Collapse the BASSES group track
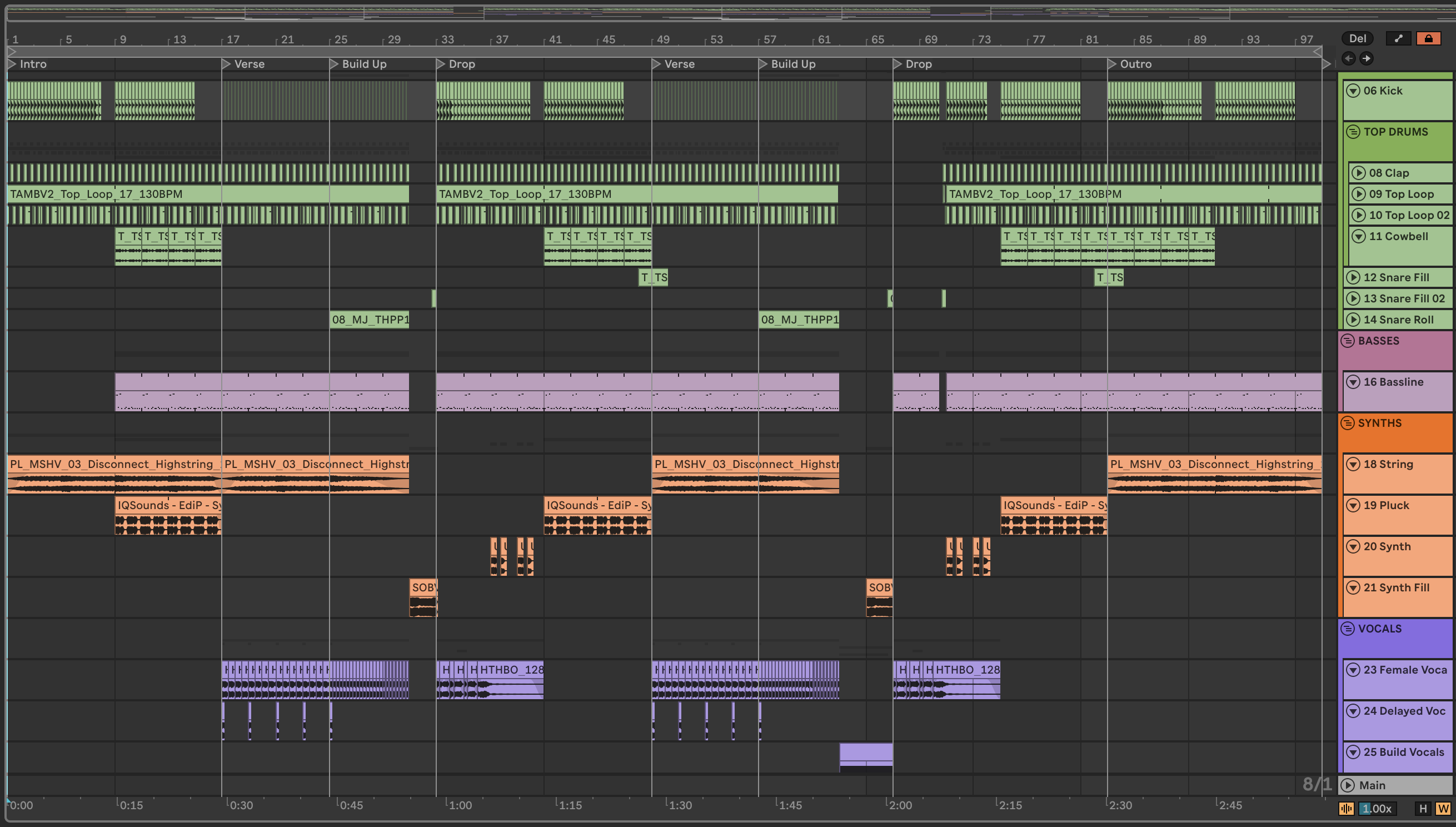The height and width of the screenshot is (827, 1456). [1348, 341]
